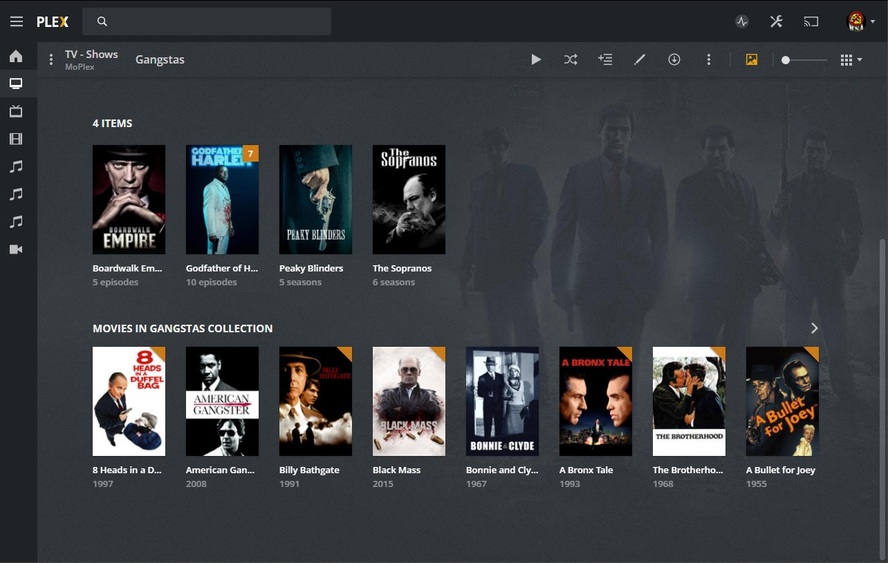
Task: Open A Bronx Tale poster
Action: coord(595,401)
